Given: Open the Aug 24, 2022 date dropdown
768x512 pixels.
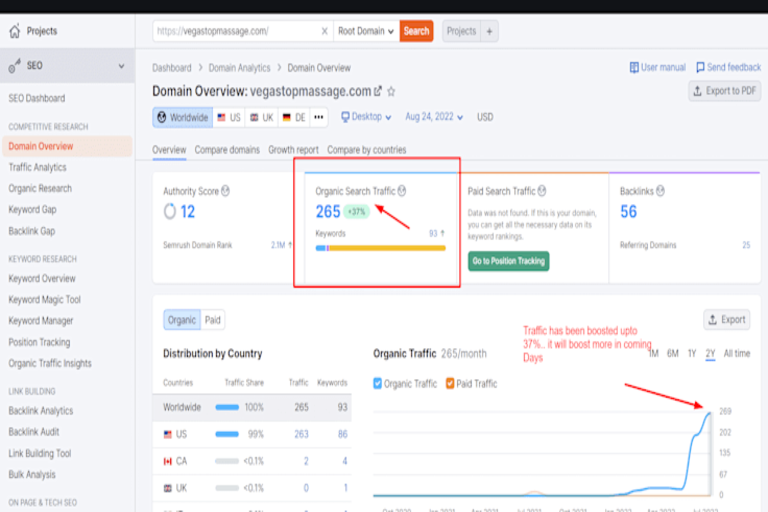Looking at the screenshot, I should pyautogui.click(x=434, y=117).
